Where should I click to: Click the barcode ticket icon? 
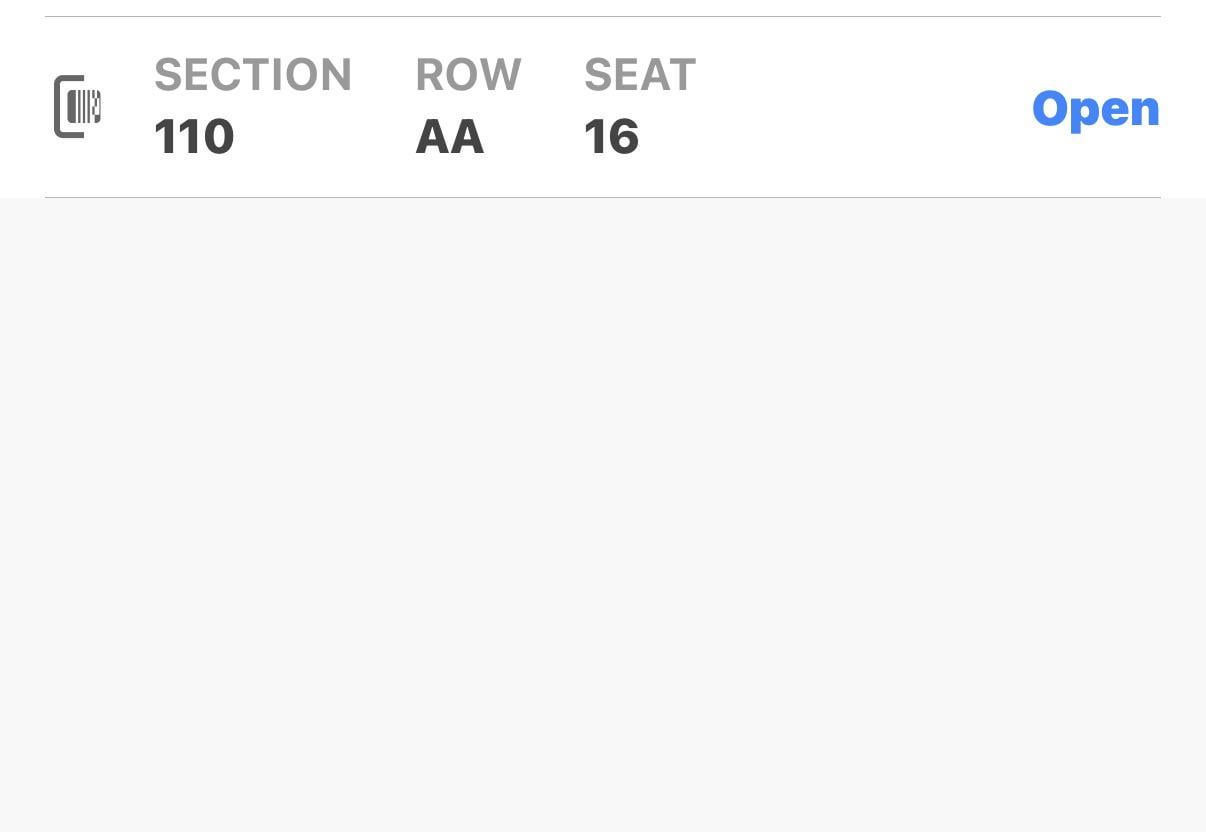click(x=77, y=106)
